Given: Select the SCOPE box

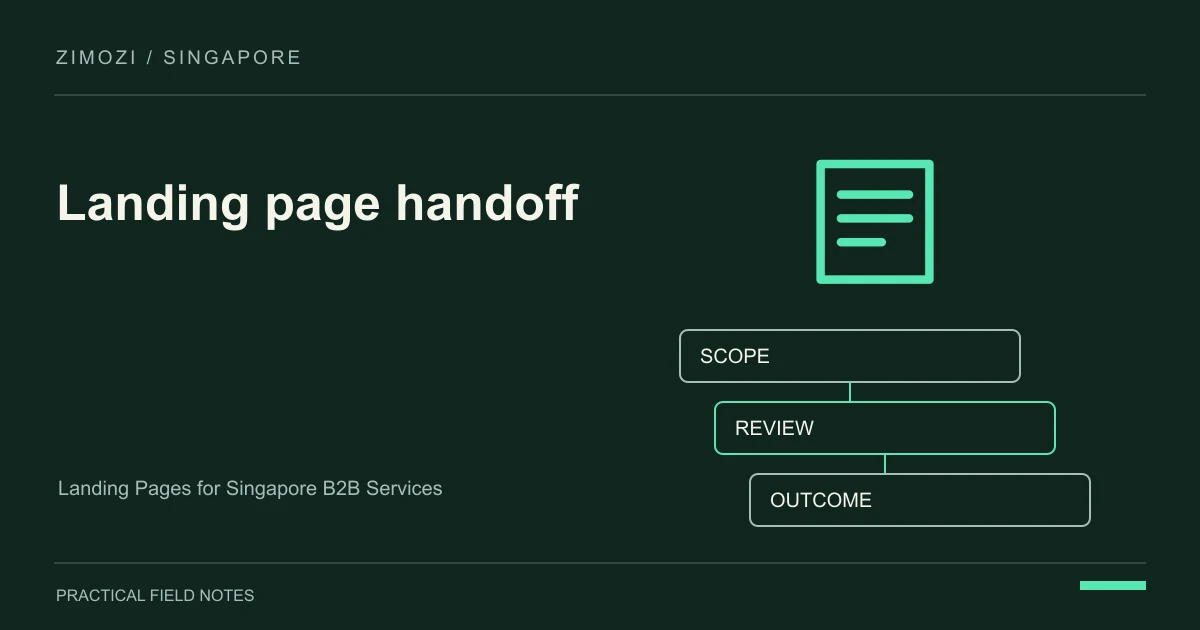Looking at the screenshot, I should pyautogui.click(x=850, y=356).
